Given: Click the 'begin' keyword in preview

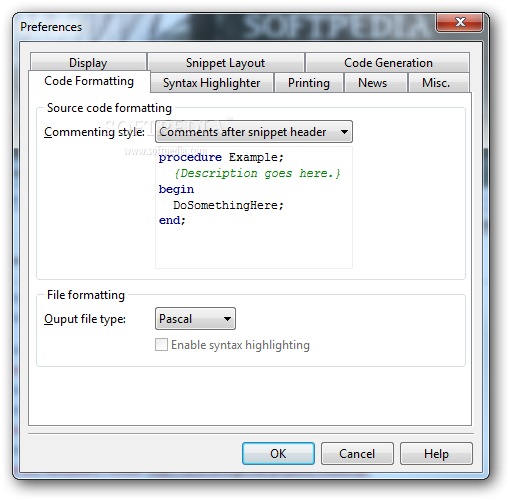Looking at the screenshot, I should [176, 189].
